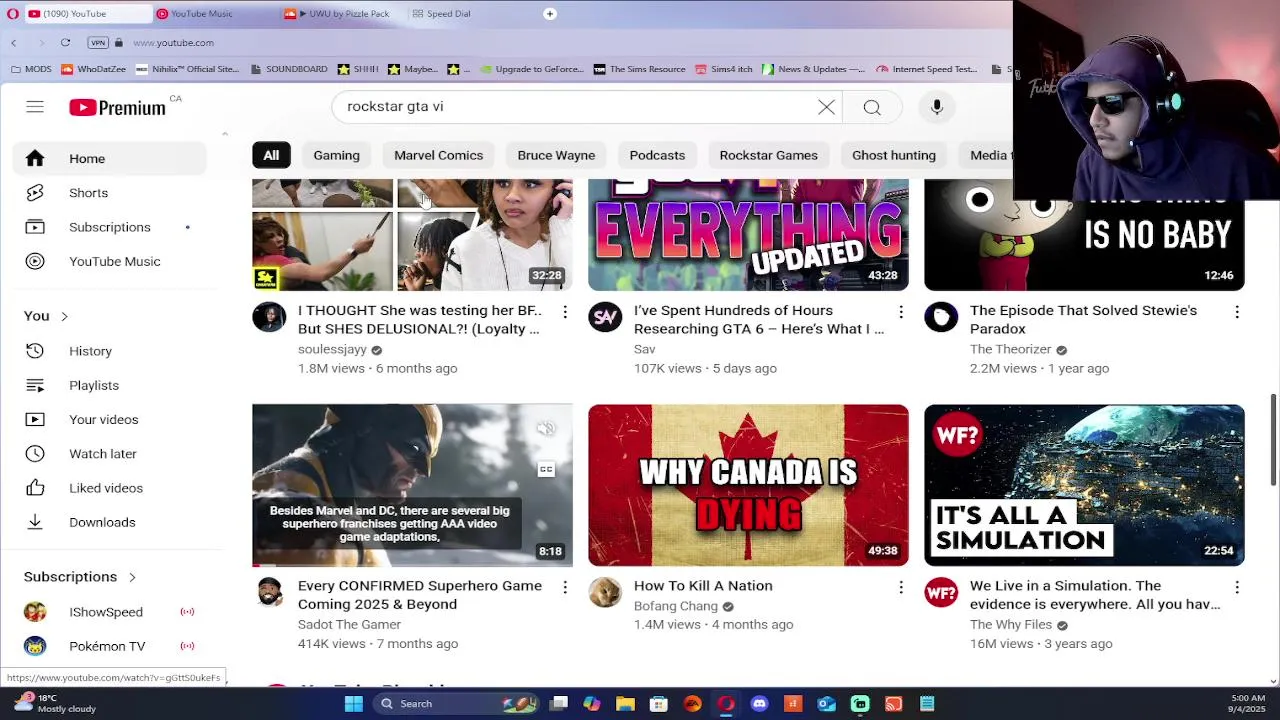Click the magnifier search button

(872, 107)
